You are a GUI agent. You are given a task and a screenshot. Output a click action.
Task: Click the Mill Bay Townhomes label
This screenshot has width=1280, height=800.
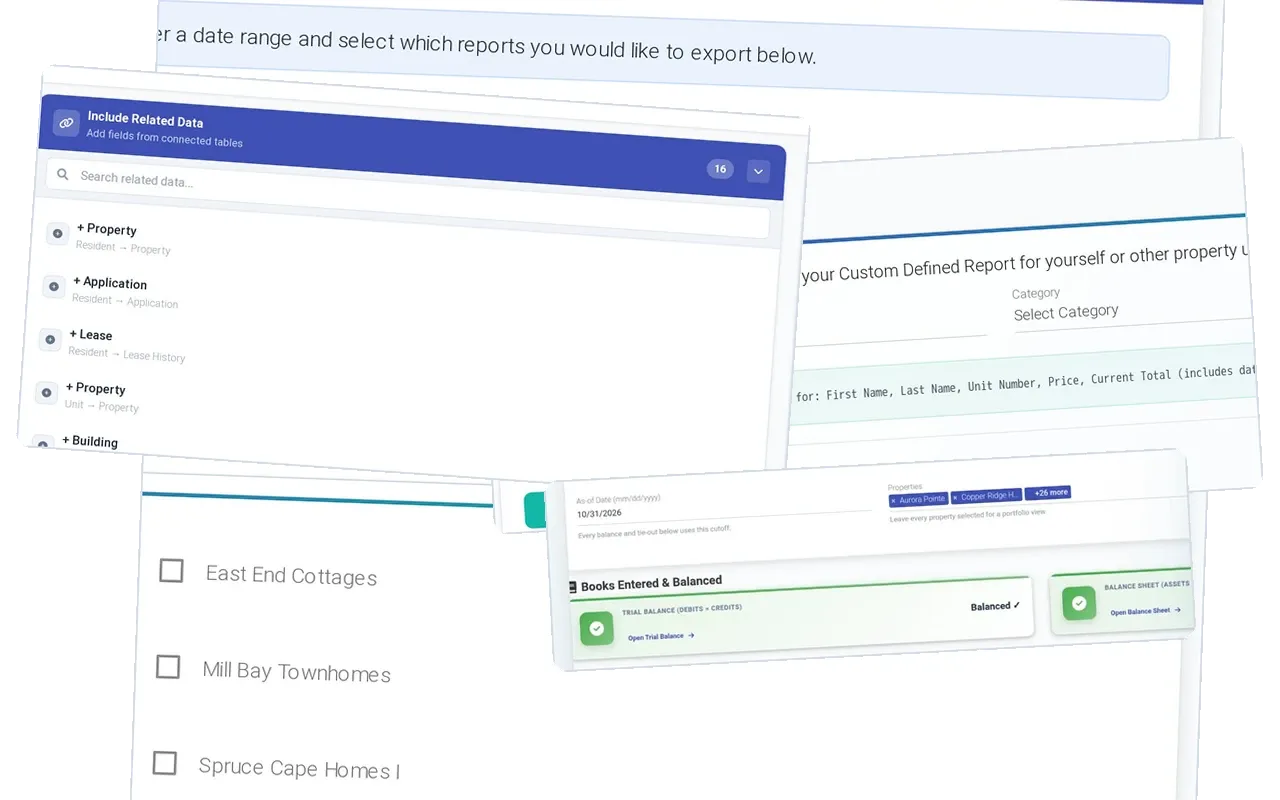296,672
